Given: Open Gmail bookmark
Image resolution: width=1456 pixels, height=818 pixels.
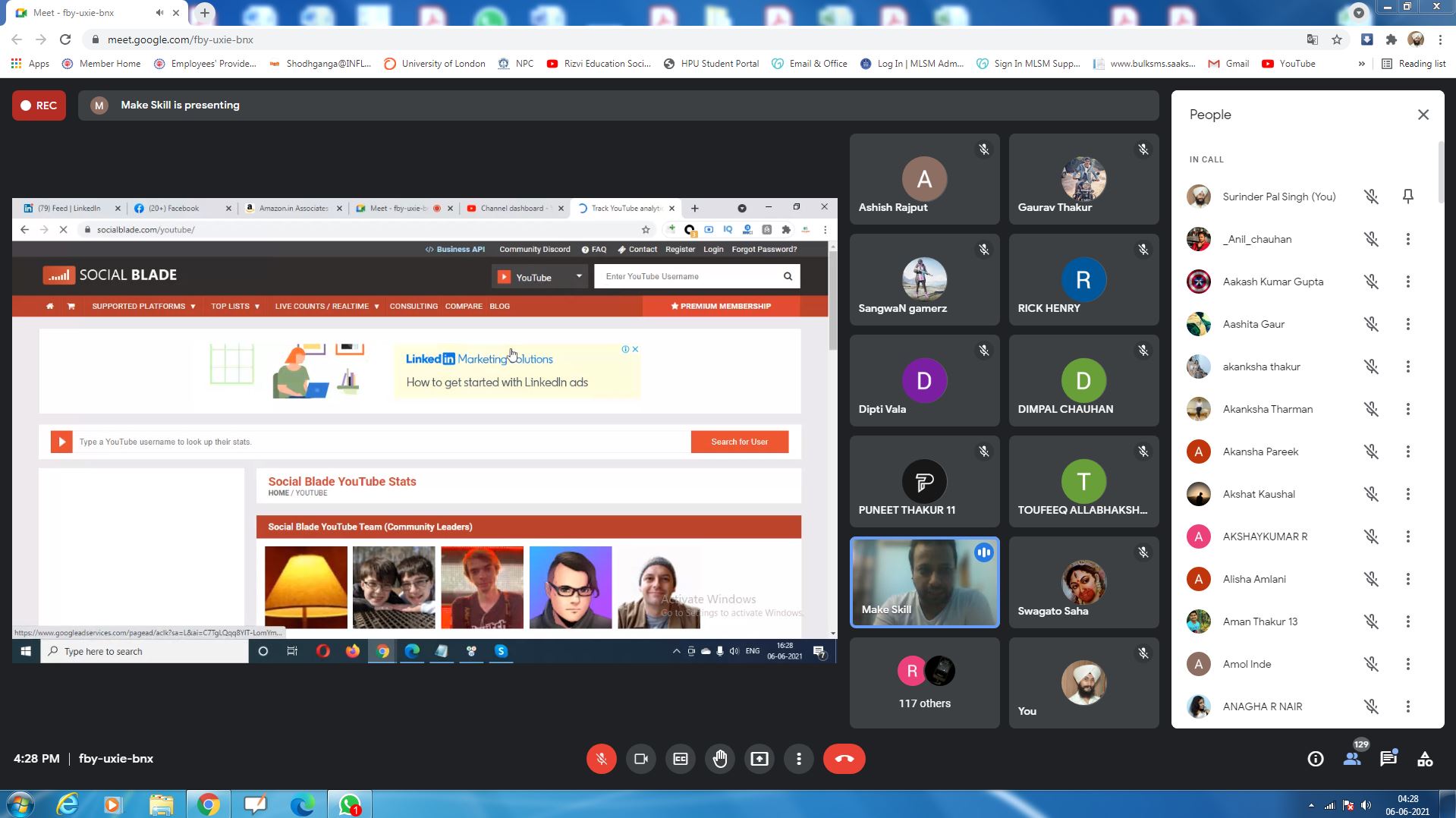Looking at the screenshot, I should 1228,64.
